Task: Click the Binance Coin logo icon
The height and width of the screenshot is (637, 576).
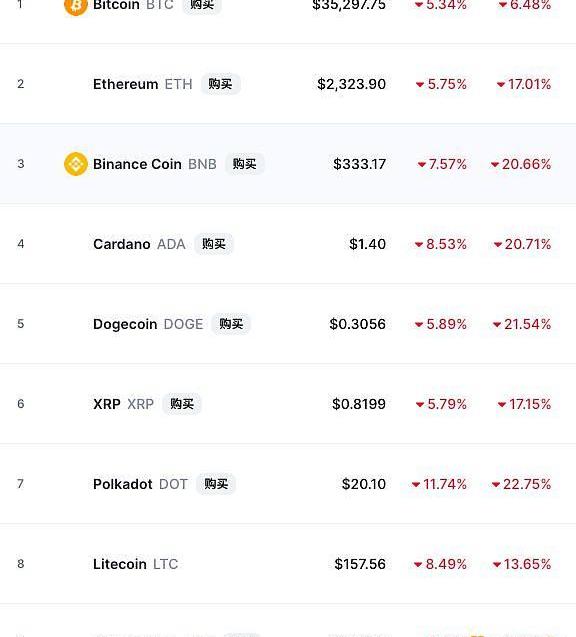Action: pyautogui.click(x=76, y=164)
